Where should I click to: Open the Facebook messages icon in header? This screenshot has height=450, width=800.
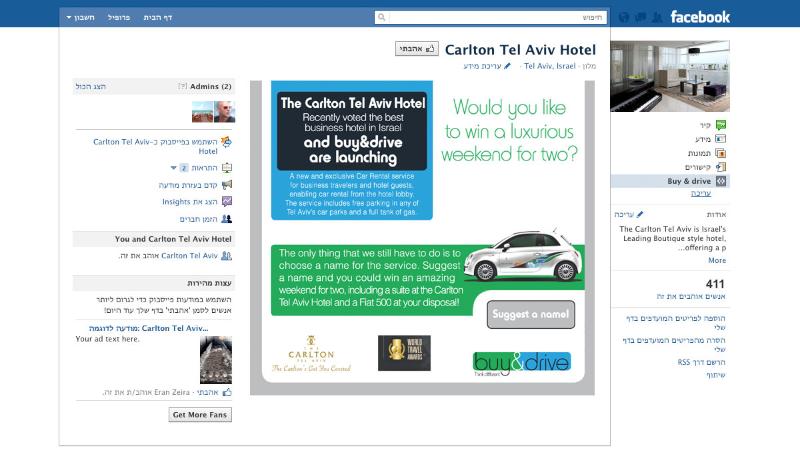tap(640, 17)
